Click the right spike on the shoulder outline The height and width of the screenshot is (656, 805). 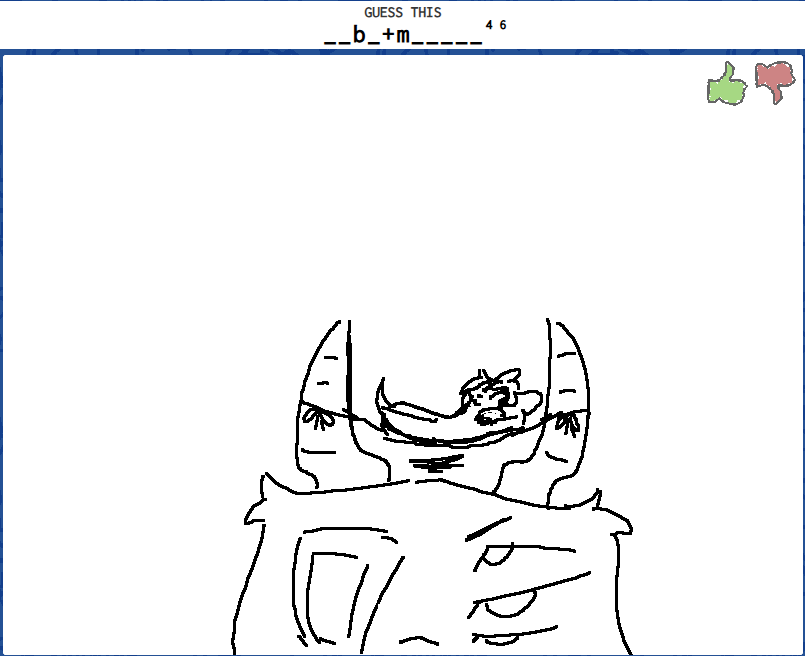[598, 497]
